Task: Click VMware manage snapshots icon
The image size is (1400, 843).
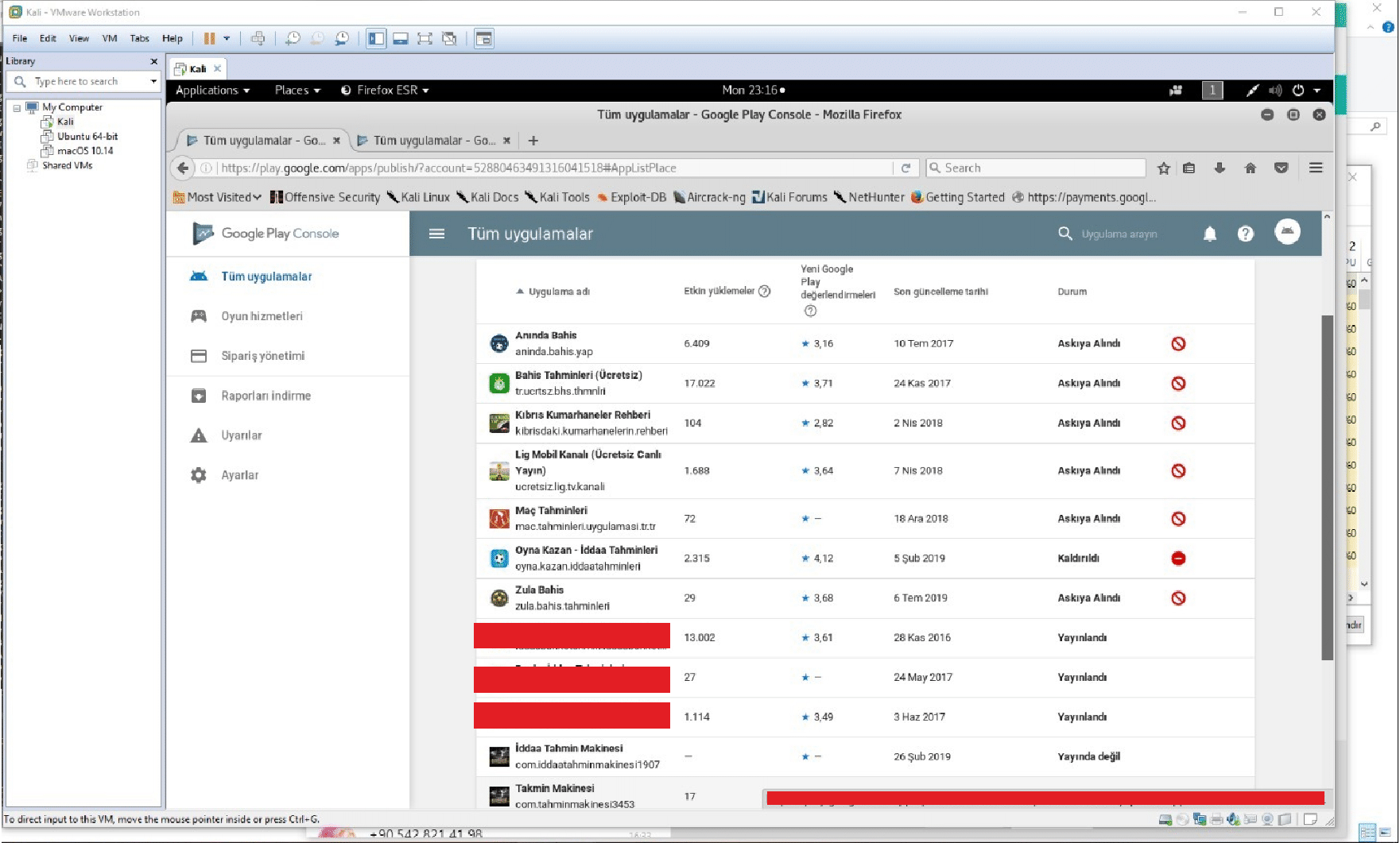Action: 342,38
